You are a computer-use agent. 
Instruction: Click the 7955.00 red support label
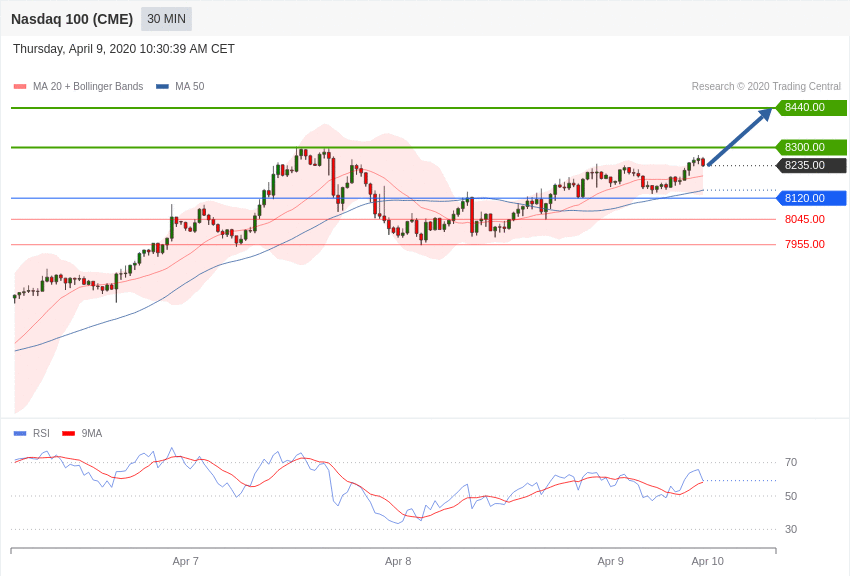(x=804, y=244)
